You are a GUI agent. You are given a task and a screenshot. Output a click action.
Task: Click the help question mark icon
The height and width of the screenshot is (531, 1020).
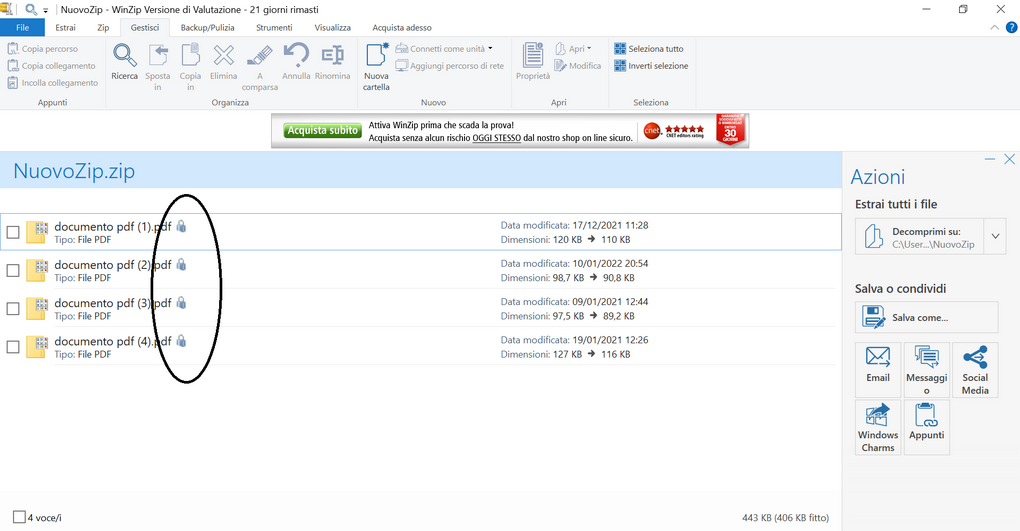click(x=1012, y=27)
